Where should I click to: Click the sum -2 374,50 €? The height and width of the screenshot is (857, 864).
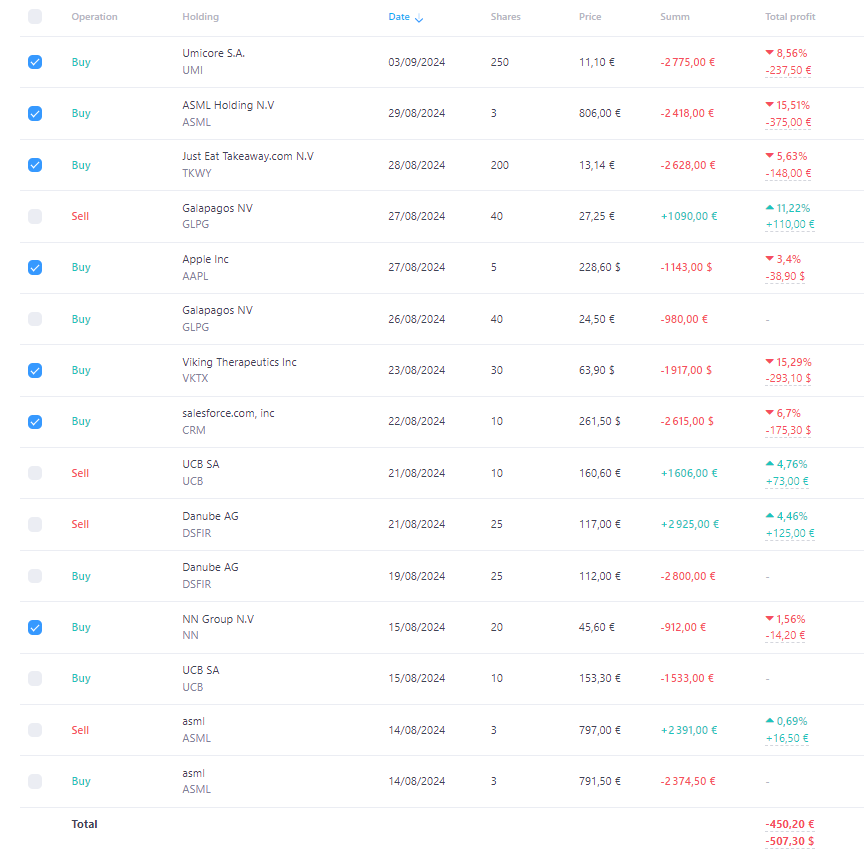tap(688, 781)
